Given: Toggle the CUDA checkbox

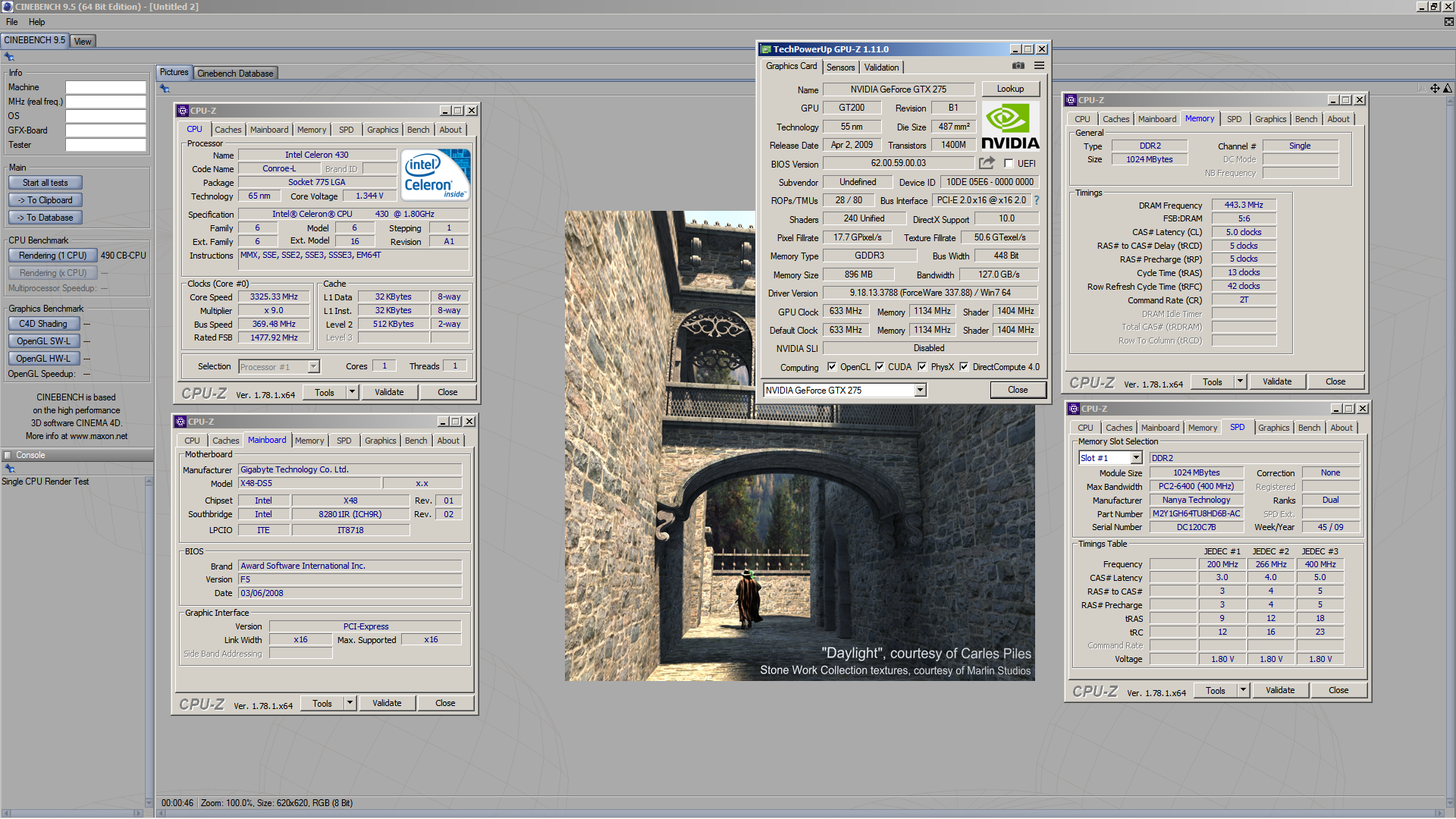Looking at the screenshot, I should [880, 367].
